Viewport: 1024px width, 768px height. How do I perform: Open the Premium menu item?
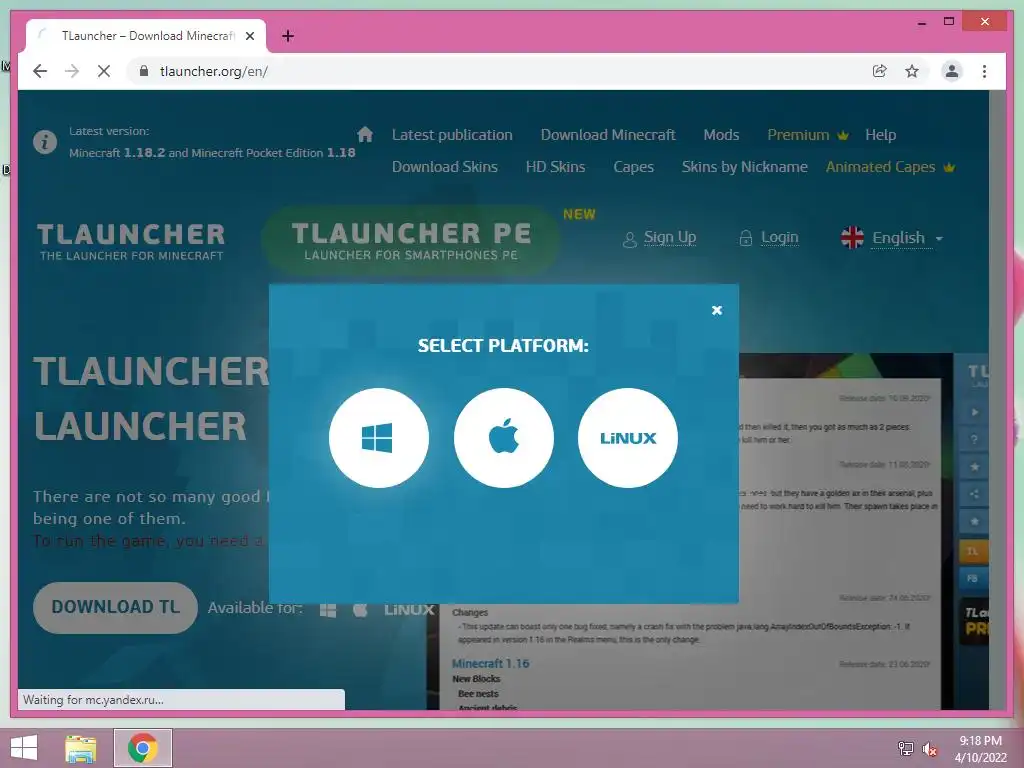(x=808, y=135)
